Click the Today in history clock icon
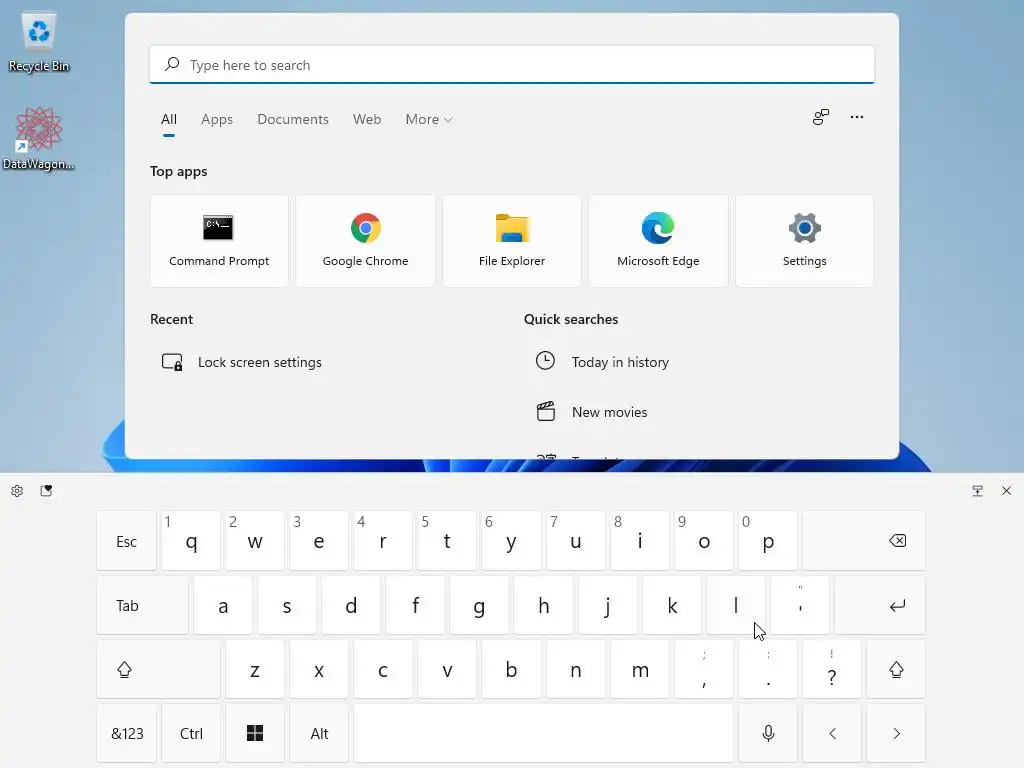 point(545,361)
